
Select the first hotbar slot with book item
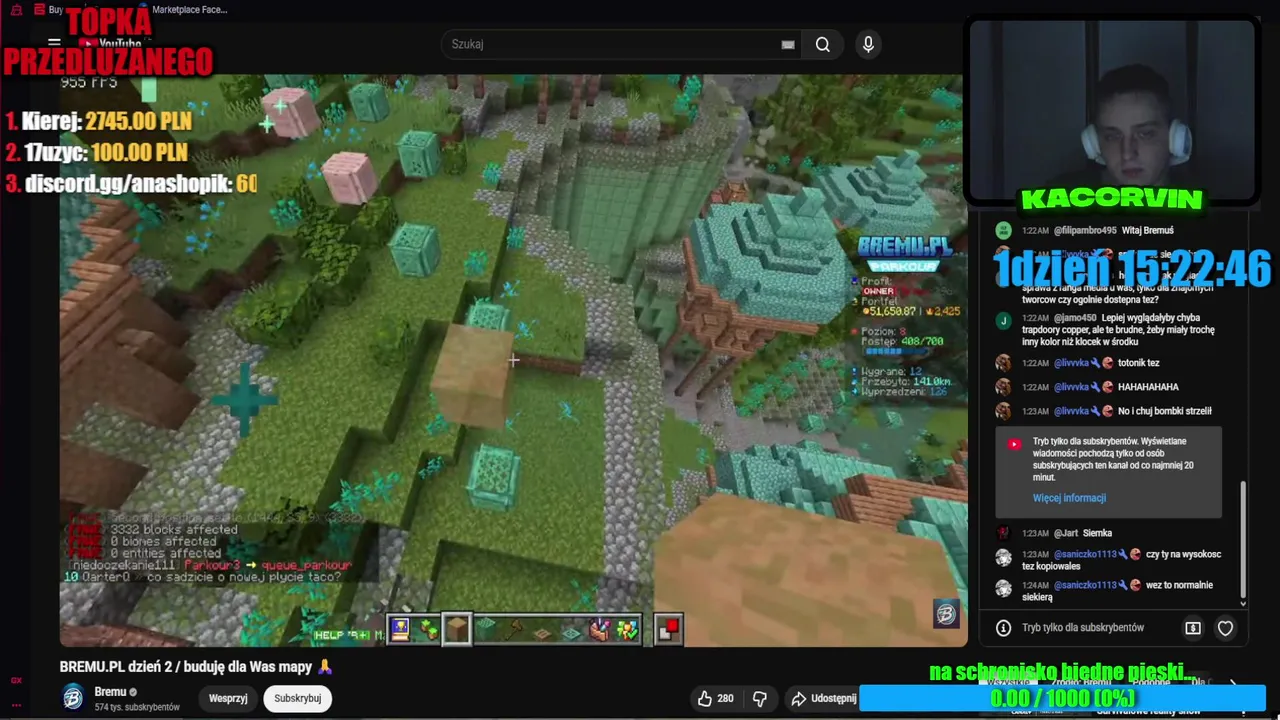click(x=400, y=629)
